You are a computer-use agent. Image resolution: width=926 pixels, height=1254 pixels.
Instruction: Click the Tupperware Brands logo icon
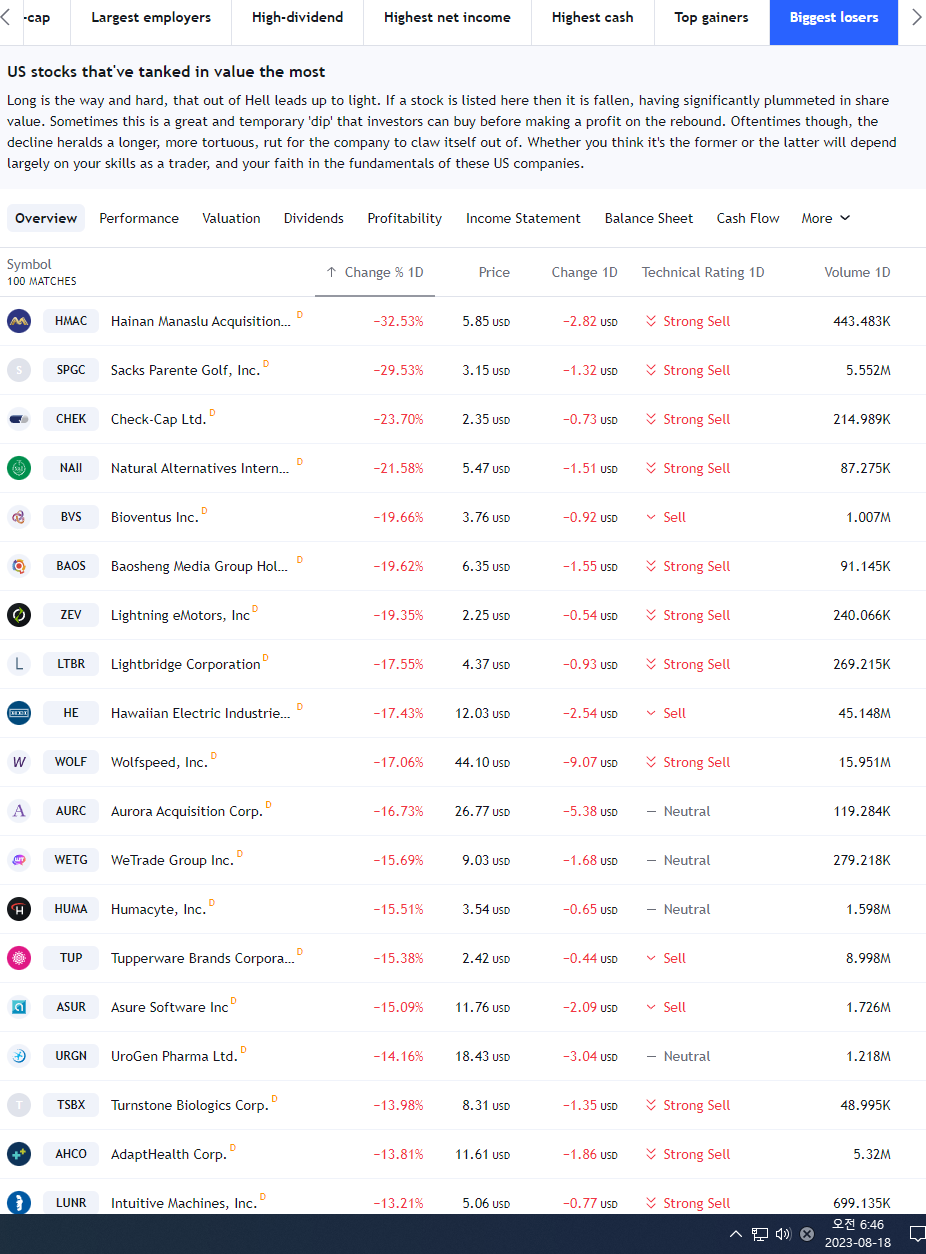(19, 958)
